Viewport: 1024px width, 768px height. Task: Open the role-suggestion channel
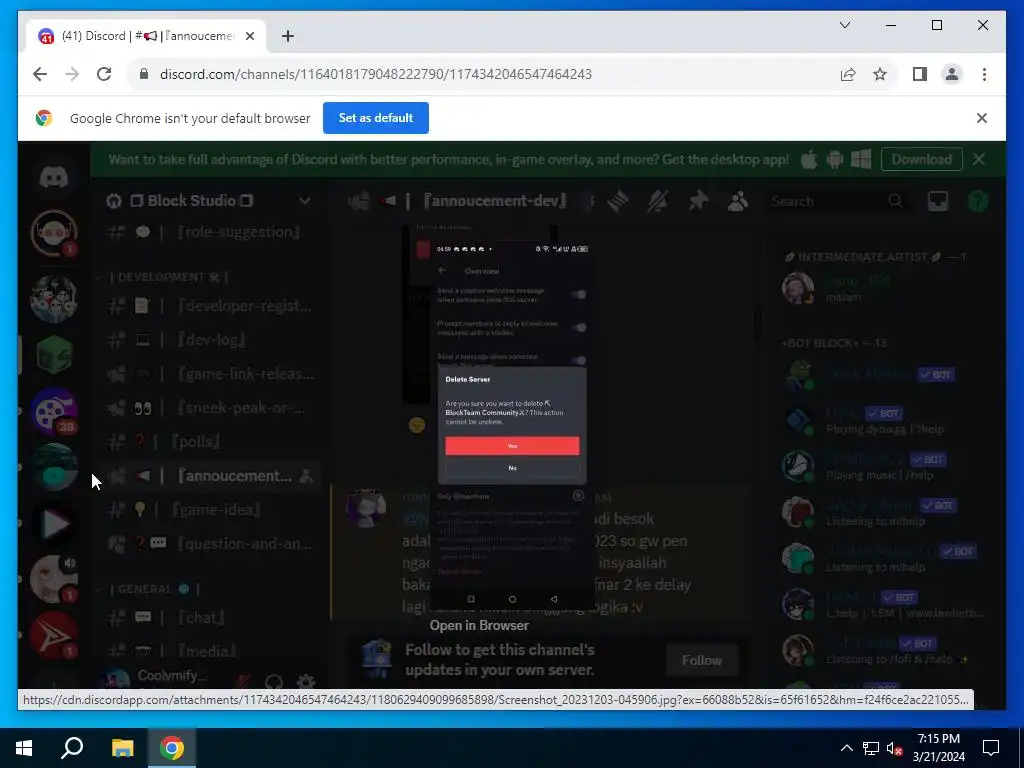pos(209,232)
